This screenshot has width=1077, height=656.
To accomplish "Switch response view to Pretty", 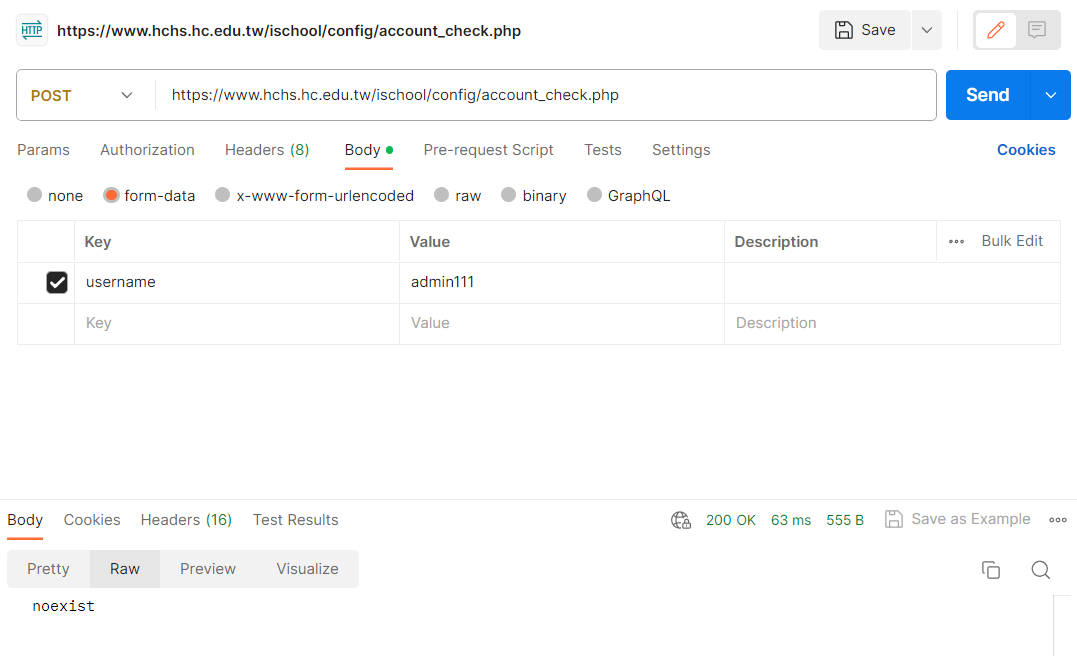I will tap(48, 569).
